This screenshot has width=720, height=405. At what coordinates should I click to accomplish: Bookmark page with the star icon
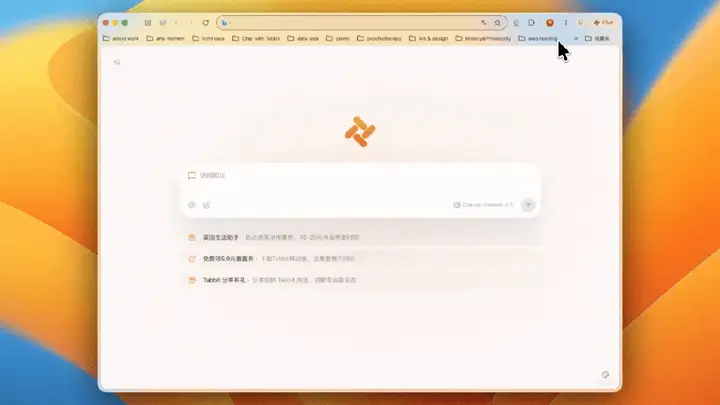[497, 22]
